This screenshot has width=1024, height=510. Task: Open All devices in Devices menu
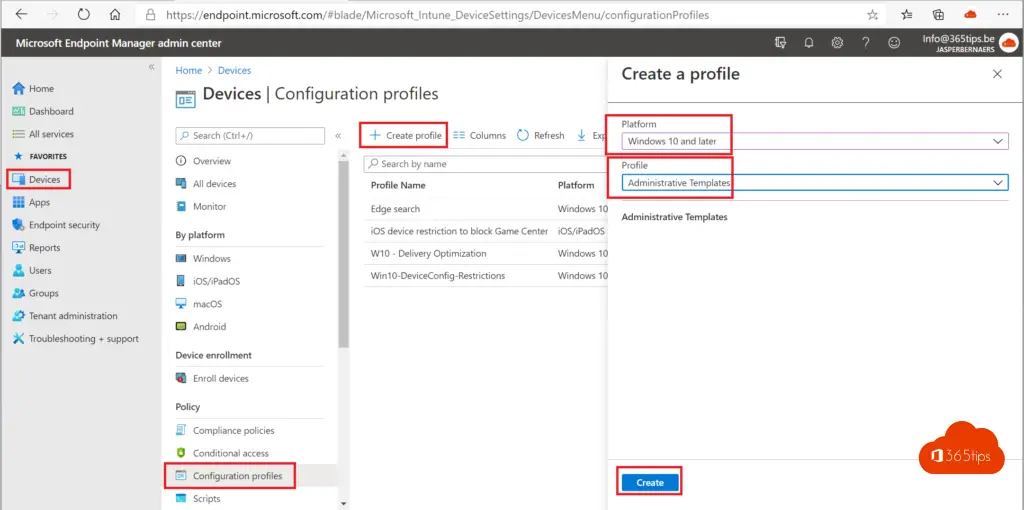(214, 183)
